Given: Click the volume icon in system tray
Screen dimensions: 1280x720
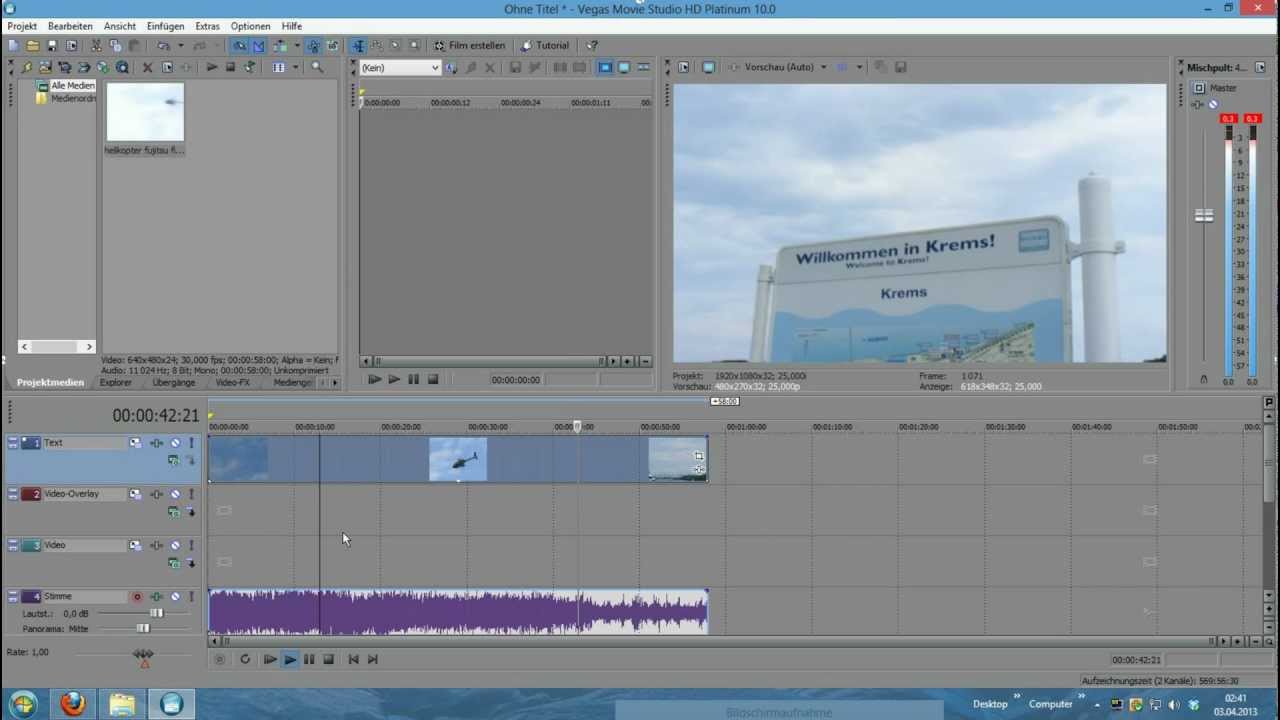Looking at the screenshot, I should pos(1173,704).
